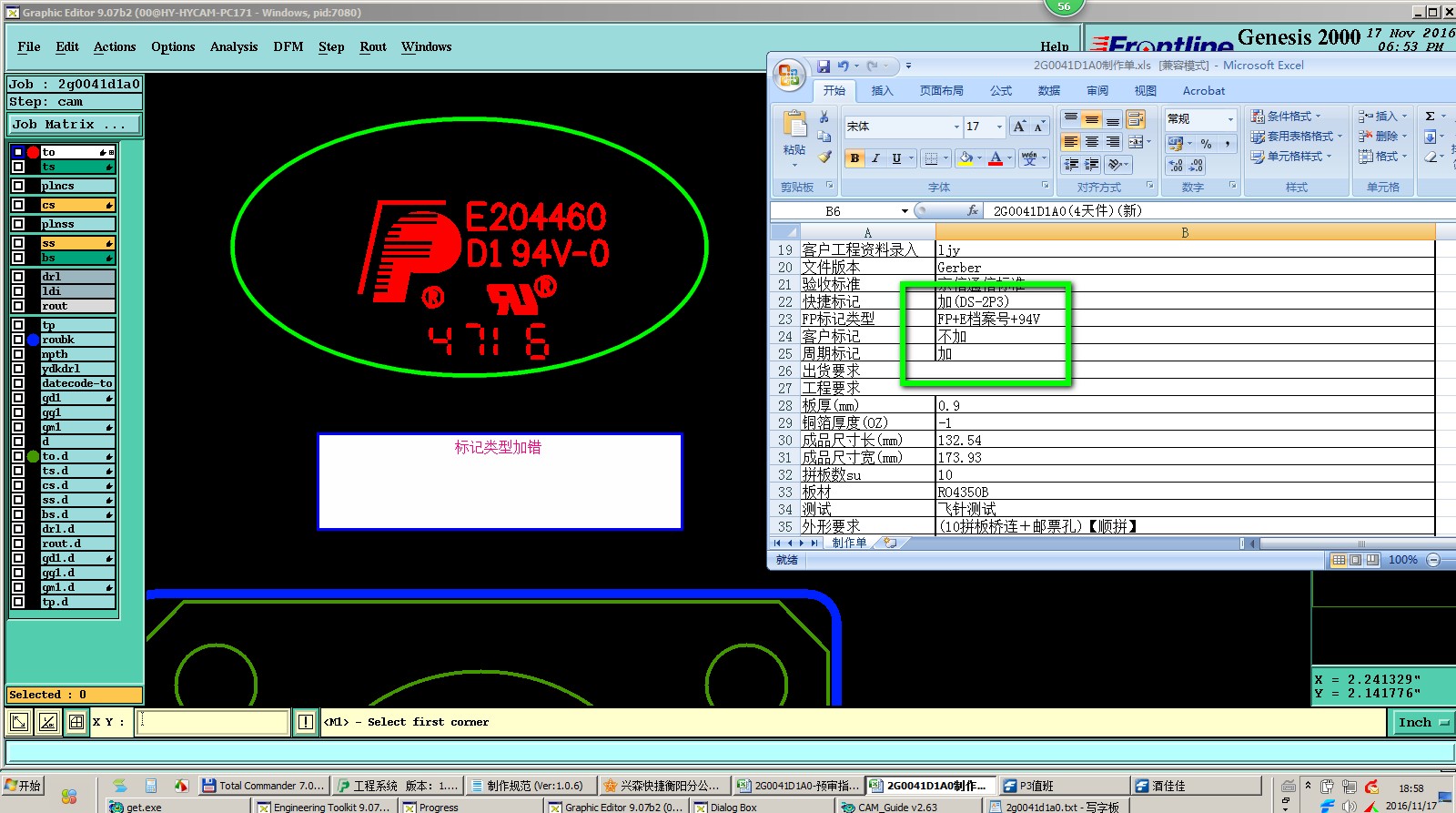Click the paste icon in Excel ribbon

794,125
